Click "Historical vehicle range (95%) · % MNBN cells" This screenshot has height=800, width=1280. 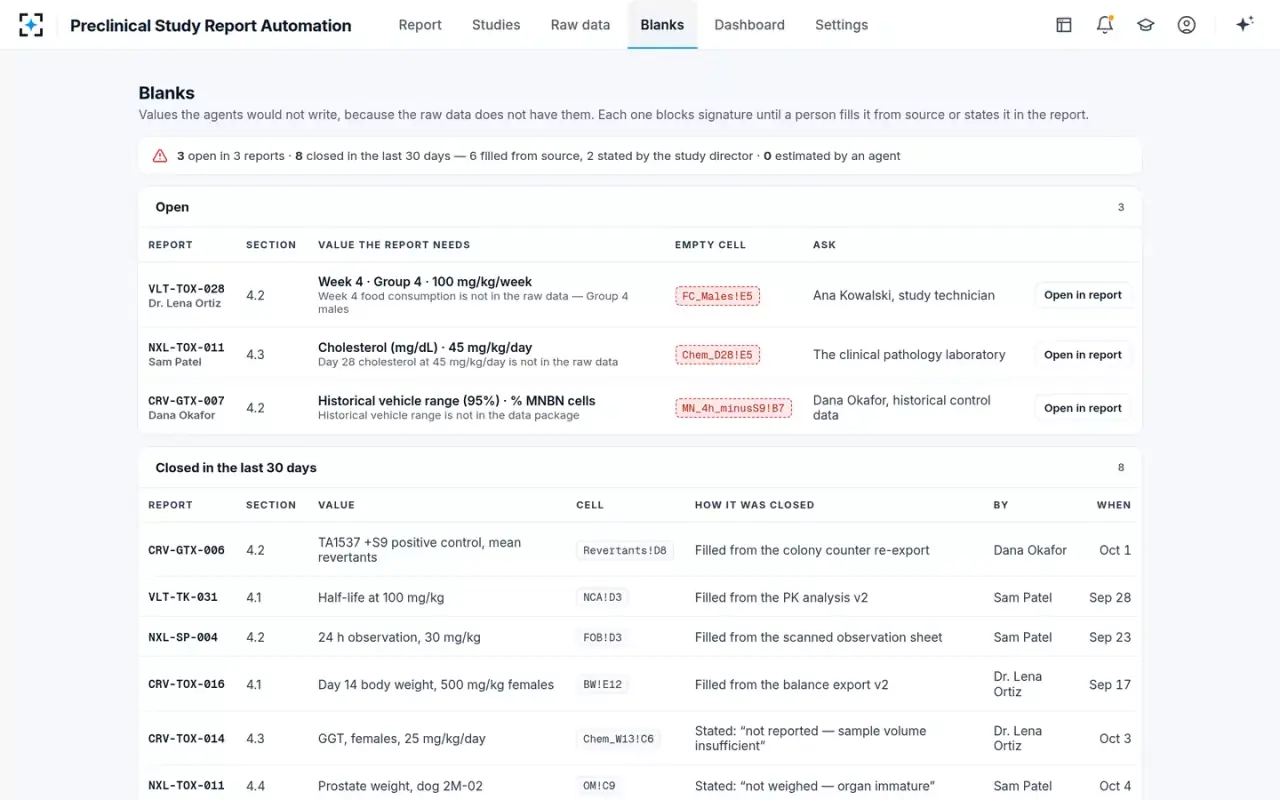(456, 401)
